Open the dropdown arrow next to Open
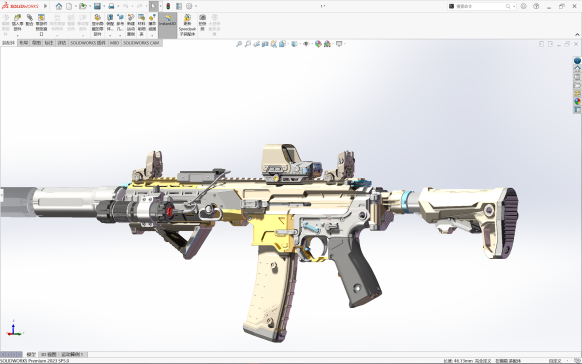582x364 pixels. (x=89, y=6)
